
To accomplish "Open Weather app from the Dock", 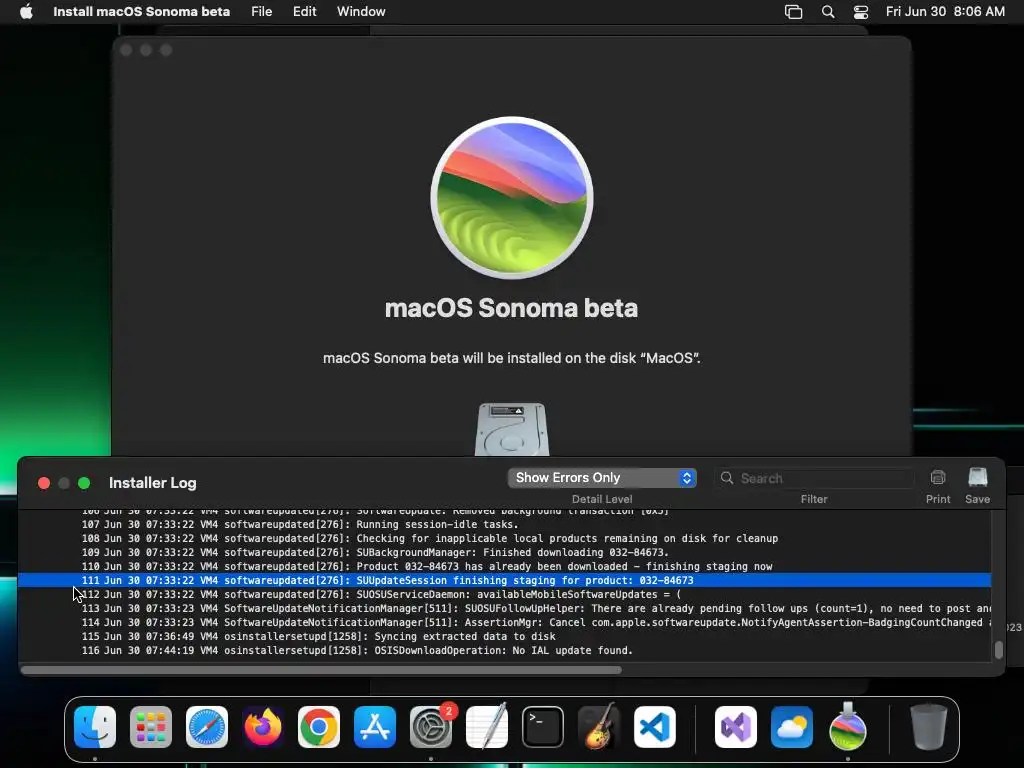I will (792, 727).
